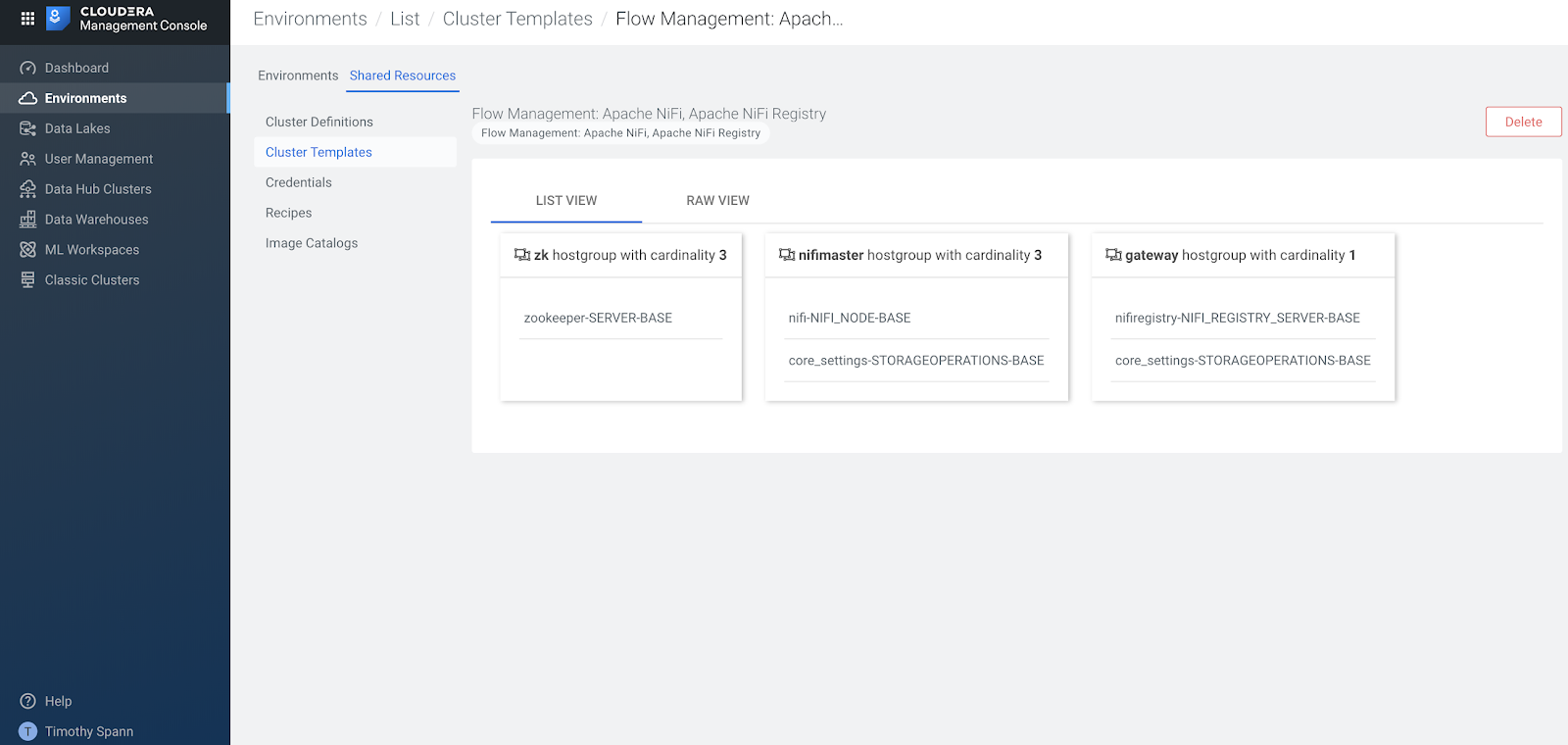Click Cloudera Management Console title
1568x745 pixels.
(x=143, y=19)
